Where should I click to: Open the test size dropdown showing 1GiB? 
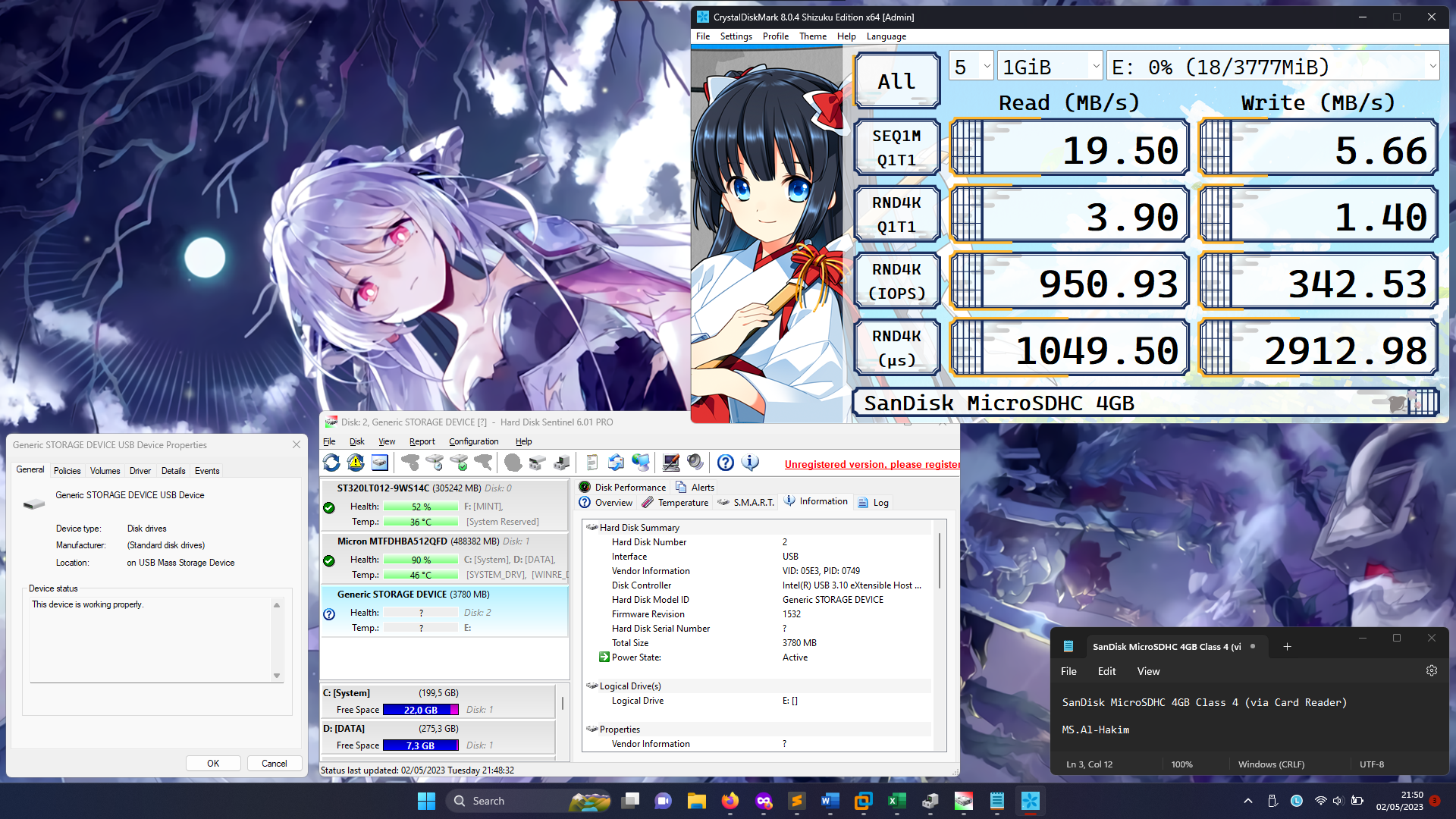click(x=1050, y=67)
